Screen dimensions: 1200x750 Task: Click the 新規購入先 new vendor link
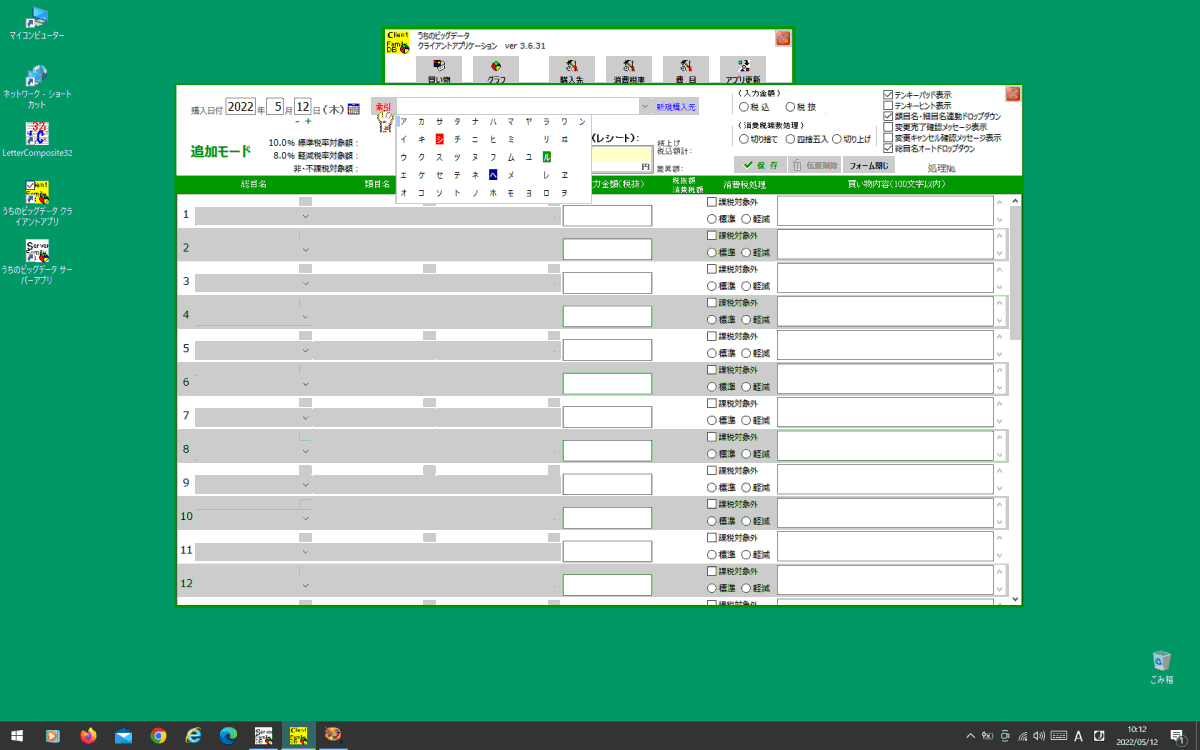(676, 106)
